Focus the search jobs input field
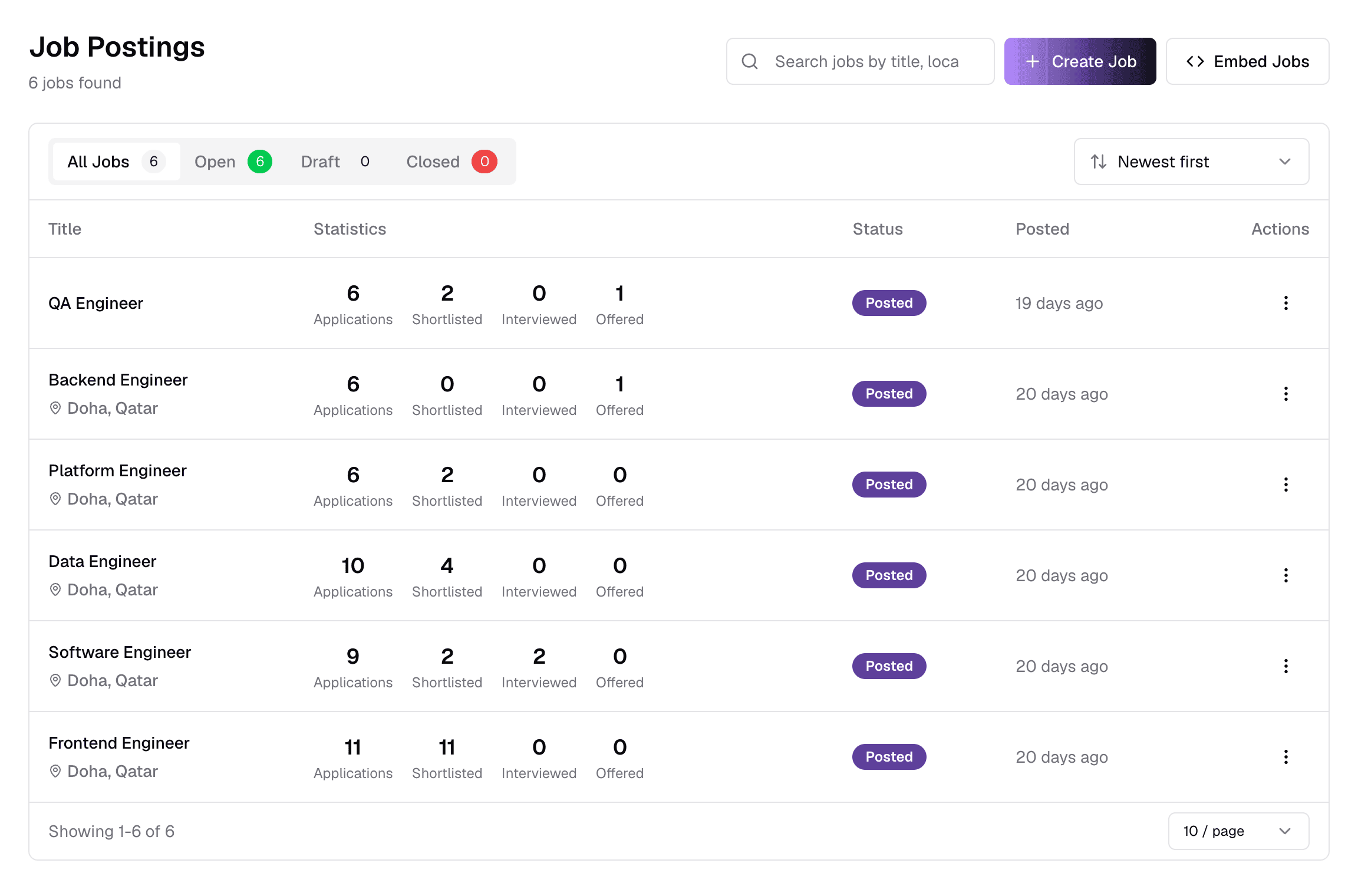1358x896 pixels. [x=860, y=61]
